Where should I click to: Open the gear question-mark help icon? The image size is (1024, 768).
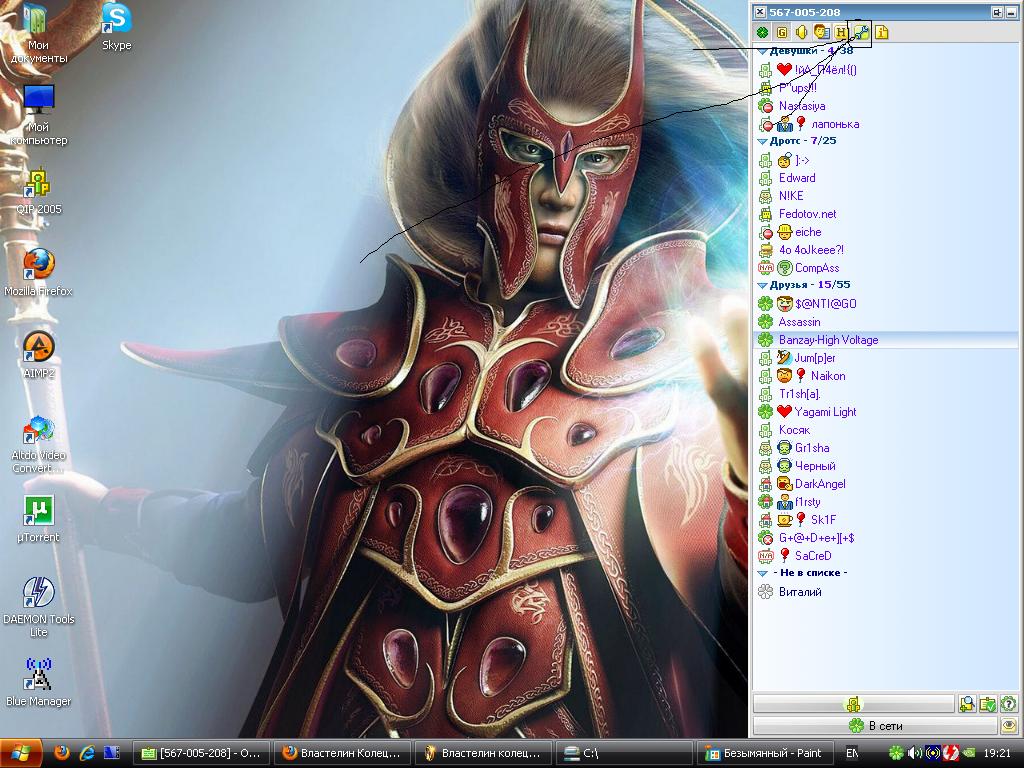point(1008,704)
